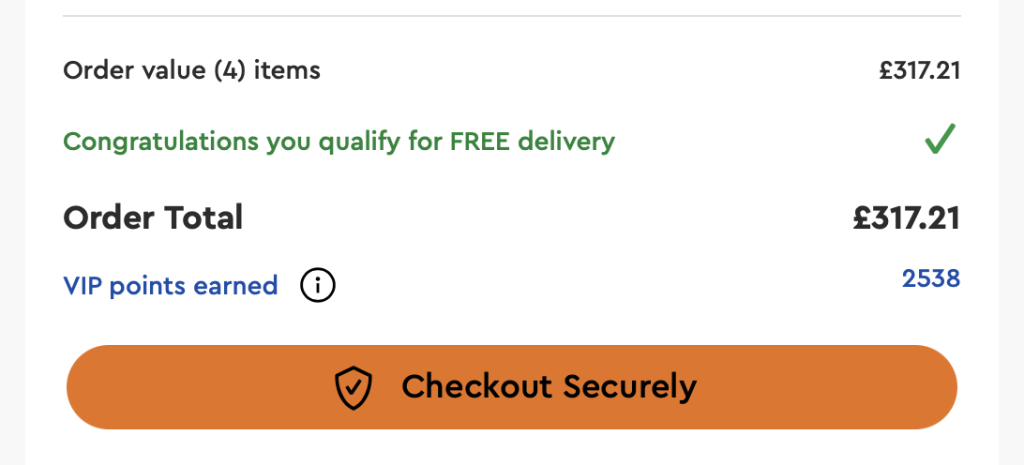
Task: Select the Order value (4) items label
Action: pos(191,71)
